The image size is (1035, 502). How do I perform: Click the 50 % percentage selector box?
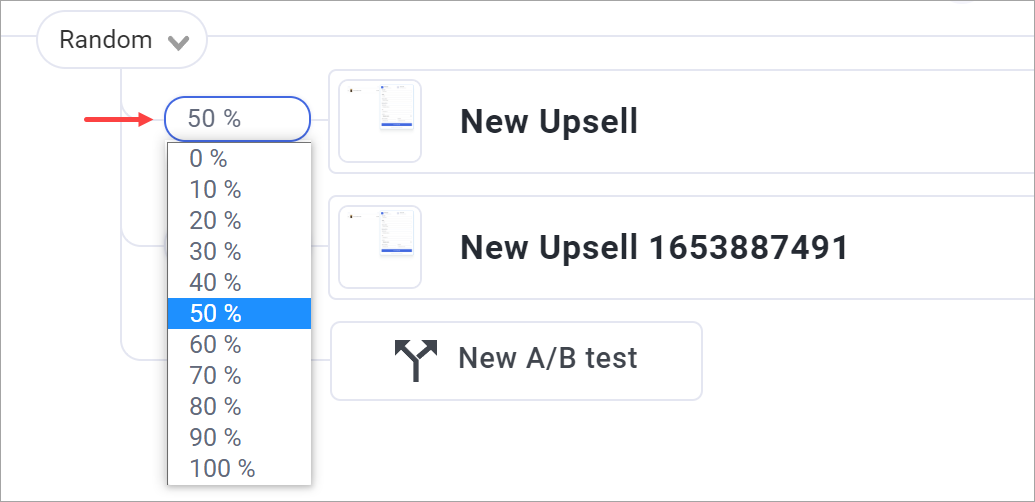[237, 119]
